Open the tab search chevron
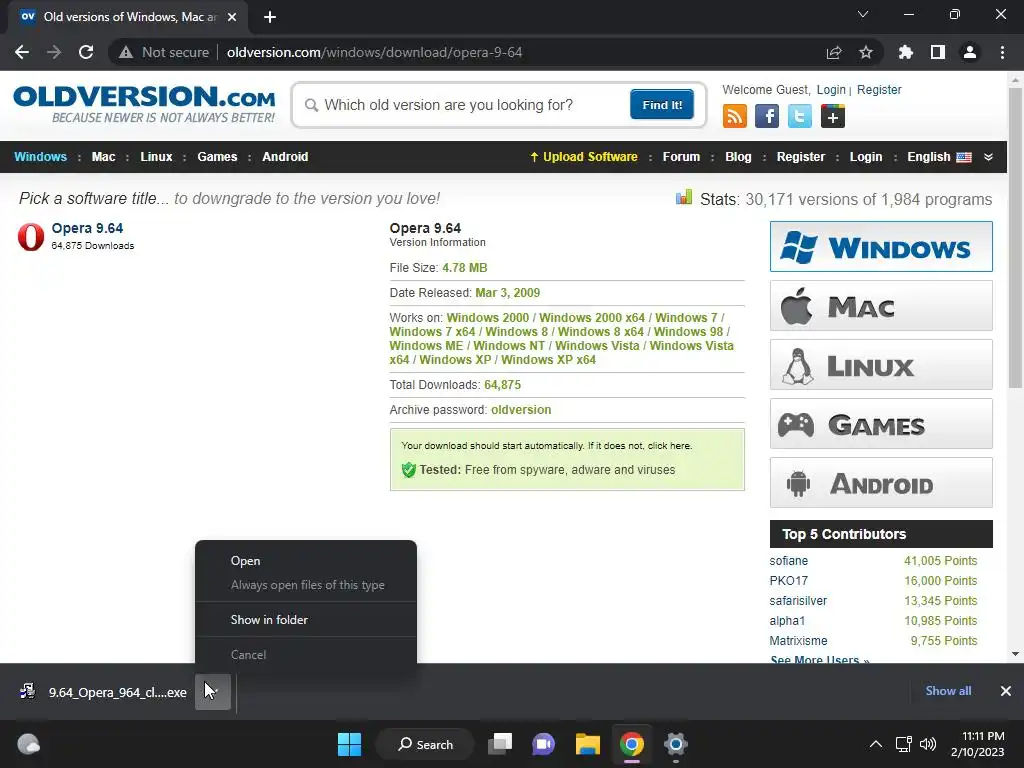Image resolution: width=1024 pixels, height=768 pixels. click(863, 14)
